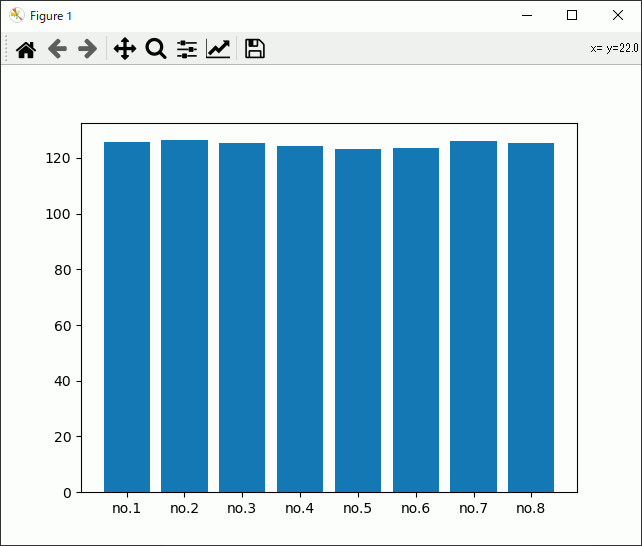The height and width of the screenshot is (546, 642).
Task: Click the no.1 bar in the chart
Action: point(127,317)
